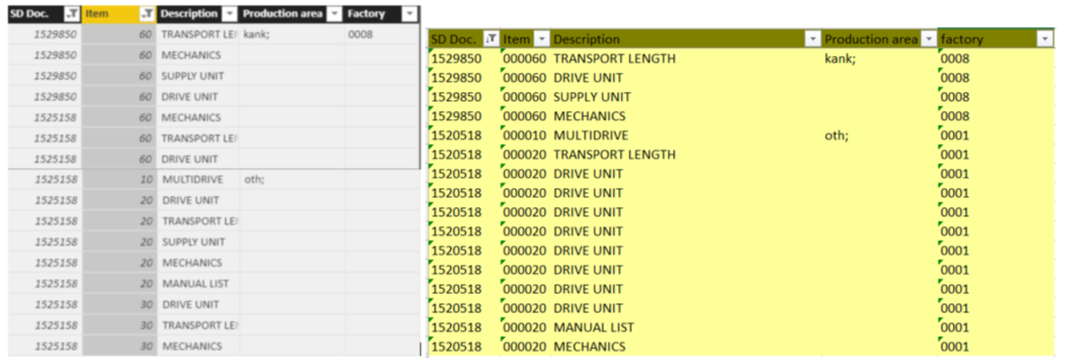1072x363 pixels.
Task: Select '000010' item cell in right table
Action: (525, 135)
